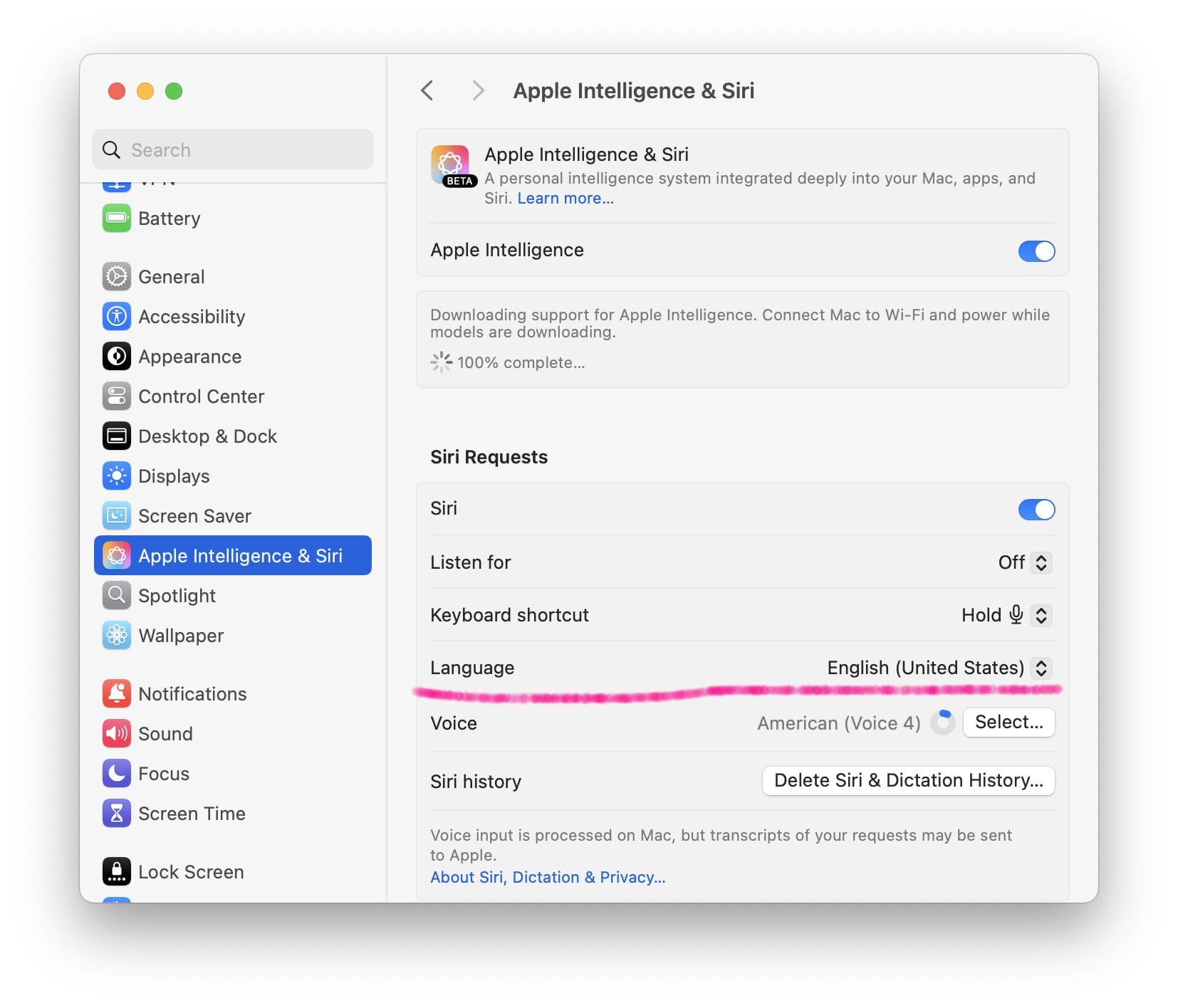
Task: Select Accessibility in the sidebar
Action: 233,317
